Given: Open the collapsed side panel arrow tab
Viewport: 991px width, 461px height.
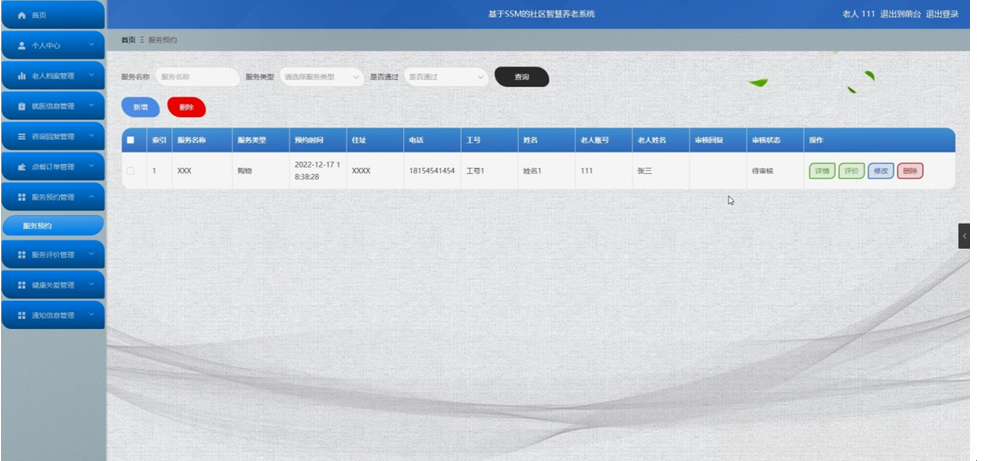Looking at the screenshot, I should click(x=964, y=236).
